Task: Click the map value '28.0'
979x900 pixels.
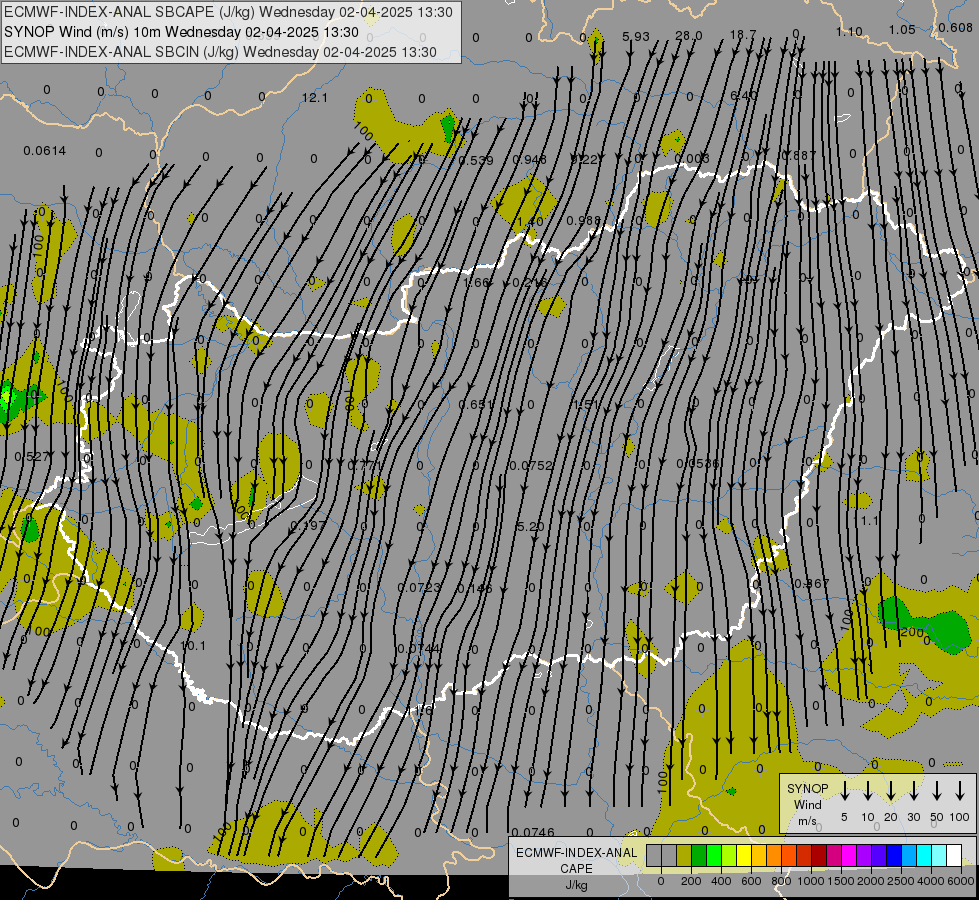Action: pos(689,36)
